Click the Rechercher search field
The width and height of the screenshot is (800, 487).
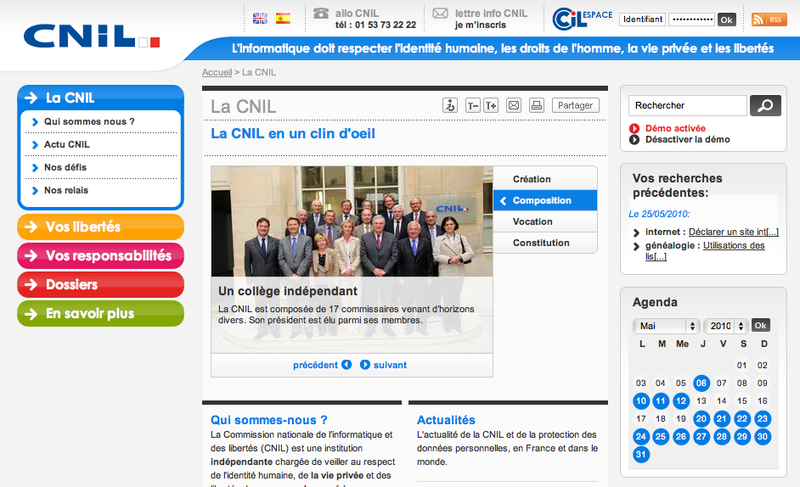pyautogui.click(x=688, y=106)
